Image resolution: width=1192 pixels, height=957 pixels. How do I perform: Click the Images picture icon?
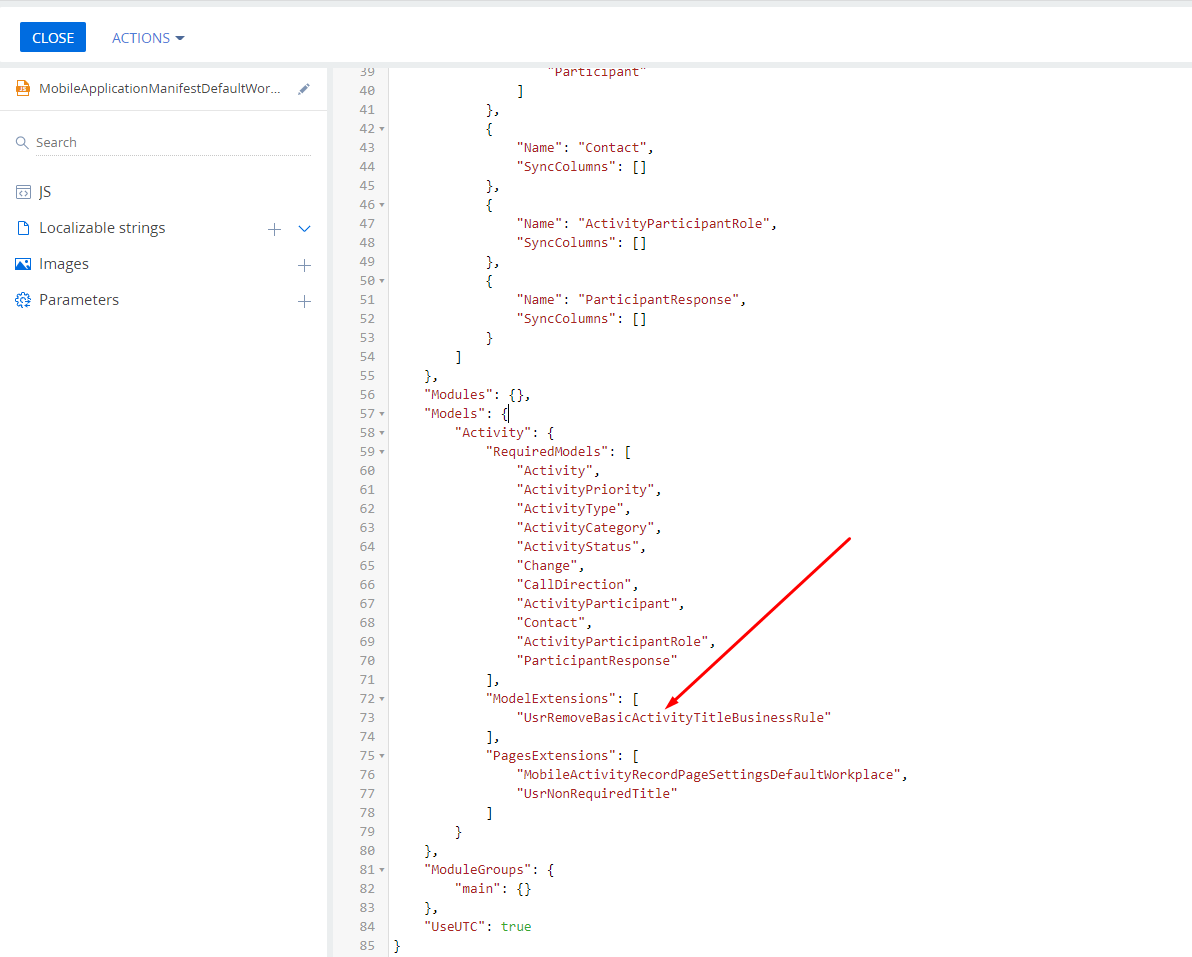point(23,264)
